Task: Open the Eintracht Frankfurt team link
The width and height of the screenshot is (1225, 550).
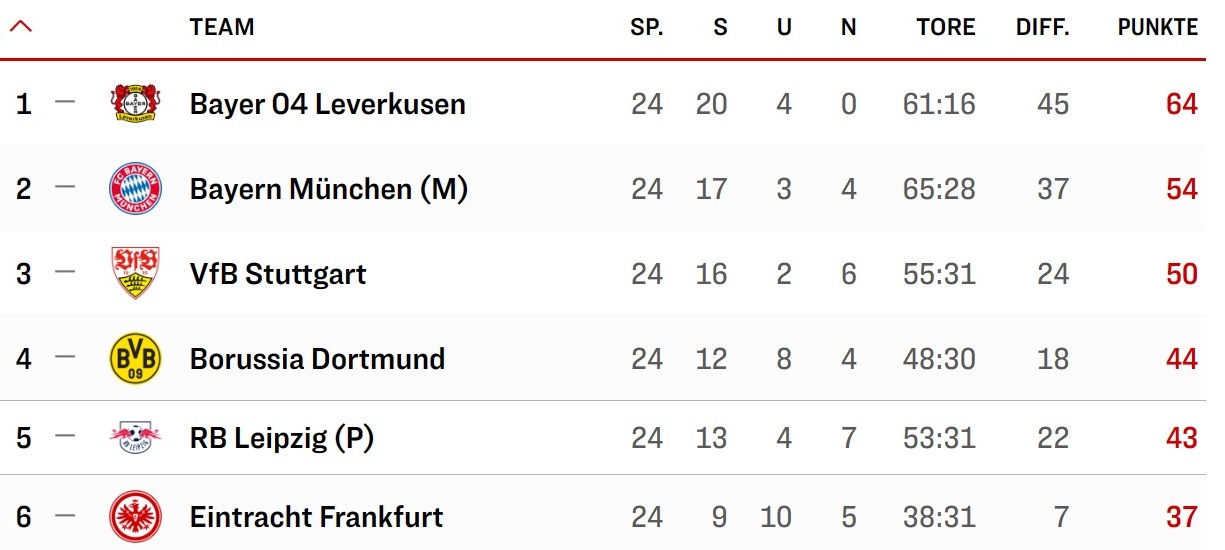Action: coord(316,517)
